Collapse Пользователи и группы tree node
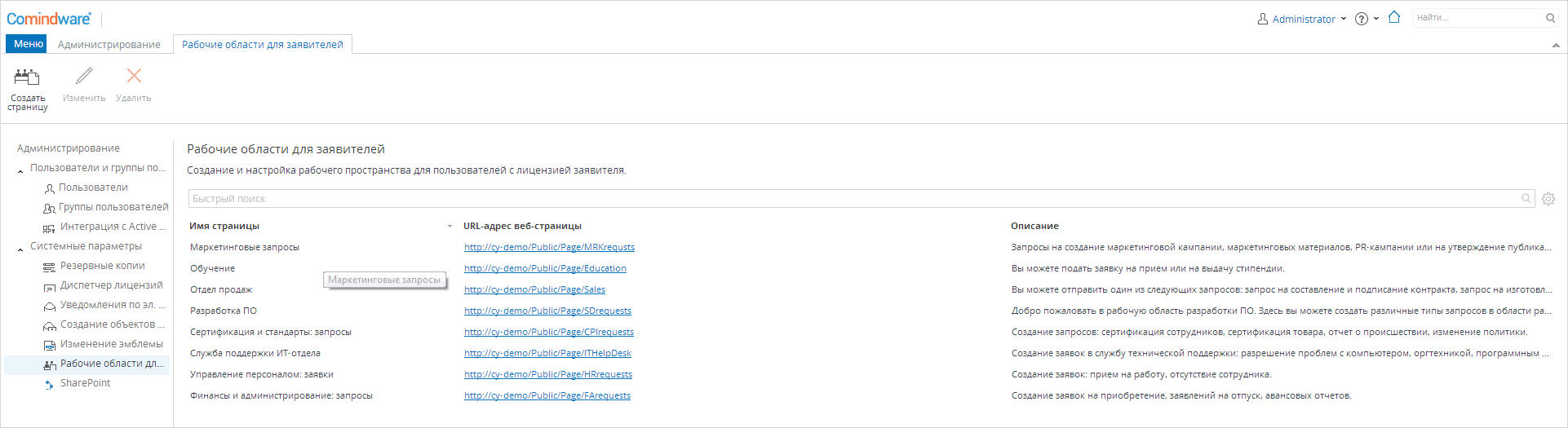The width and height of the screenshot is (1568, 428). (20, 170)
